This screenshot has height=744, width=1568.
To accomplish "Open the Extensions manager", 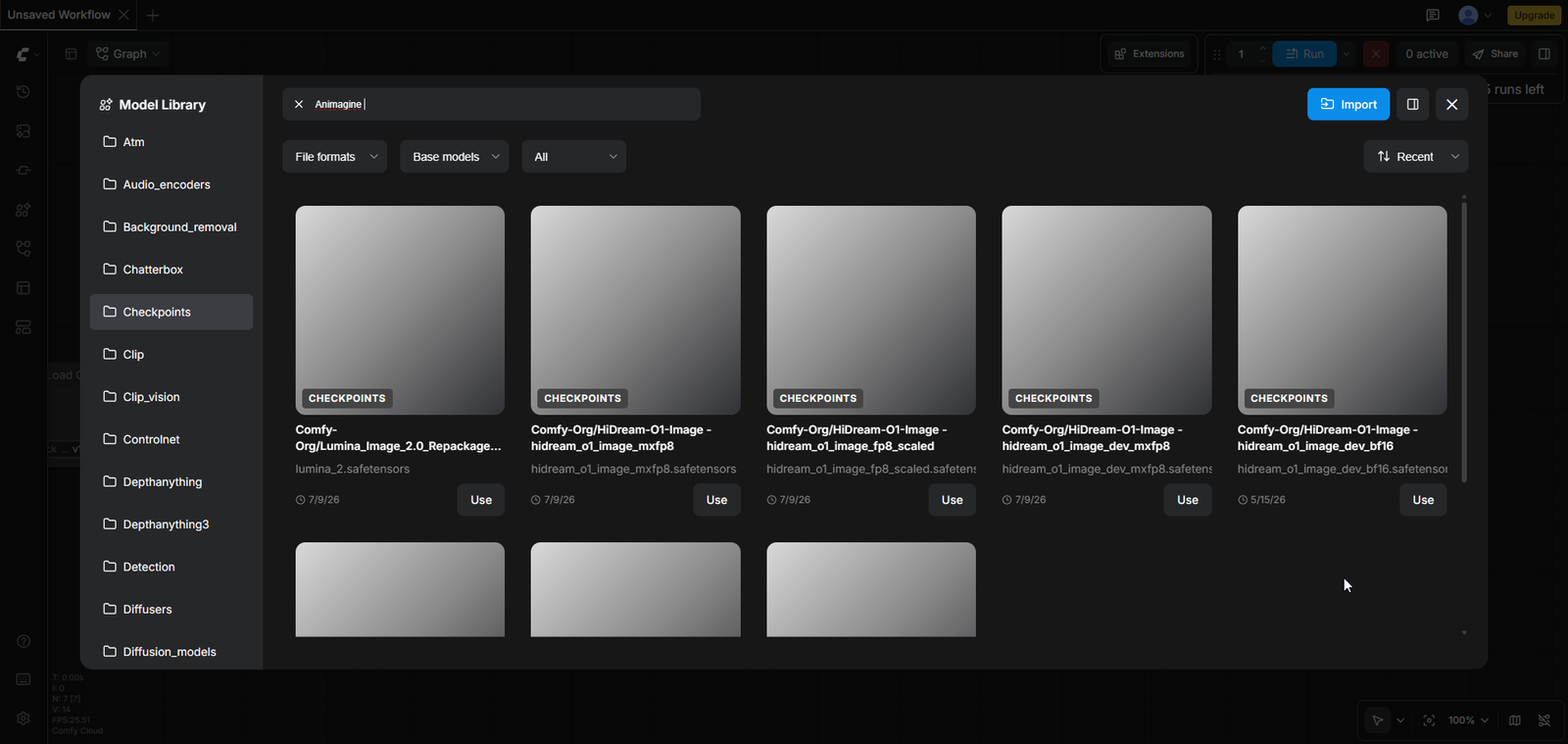I will pyautogui.click(x=1150, y=54).
